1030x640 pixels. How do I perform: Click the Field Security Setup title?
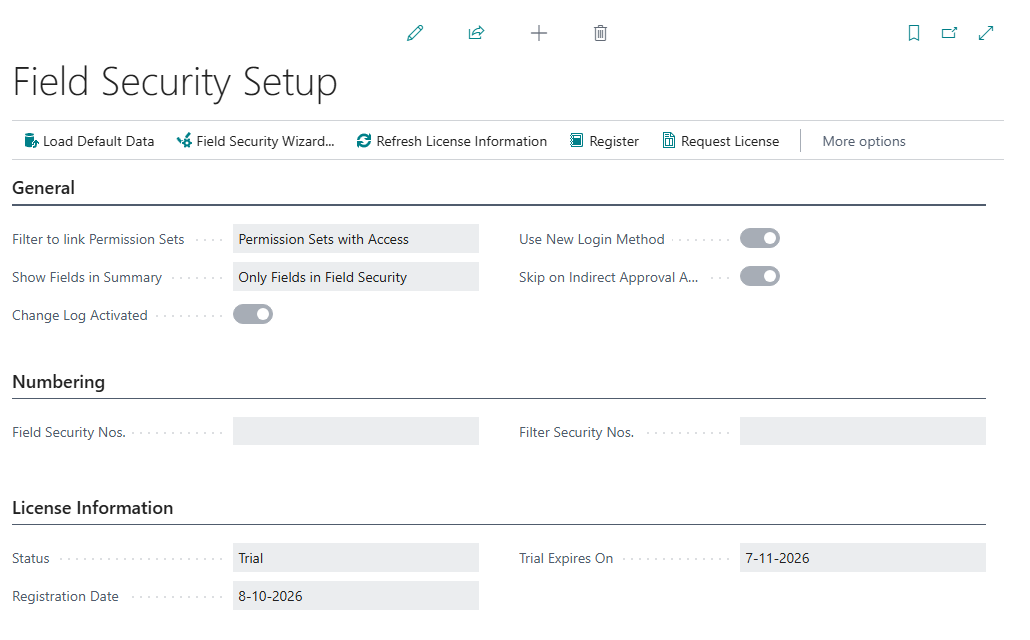[x=175, y=82]
